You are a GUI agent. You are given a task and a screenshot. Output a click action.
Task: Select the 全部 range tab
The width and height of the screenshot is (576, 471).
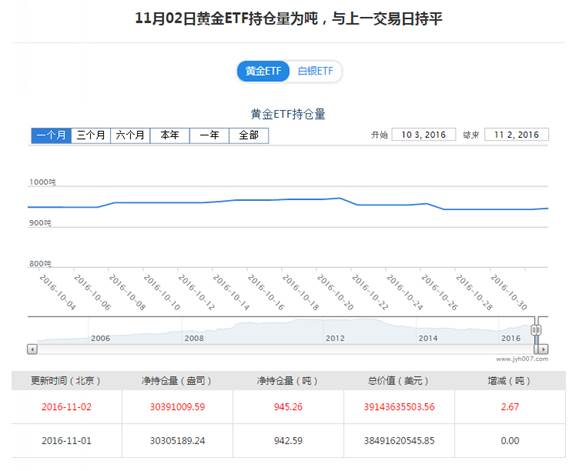point(249,136)
